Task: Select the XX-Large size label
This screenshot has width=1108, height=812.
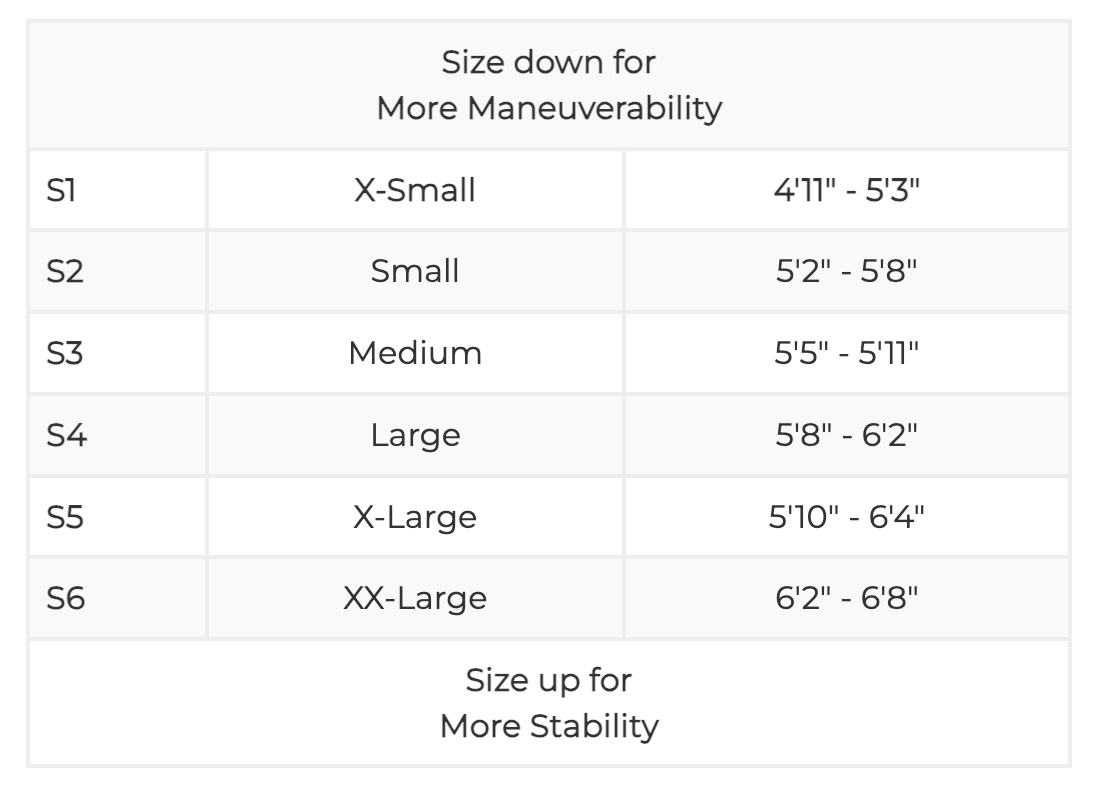Action: 415,598
